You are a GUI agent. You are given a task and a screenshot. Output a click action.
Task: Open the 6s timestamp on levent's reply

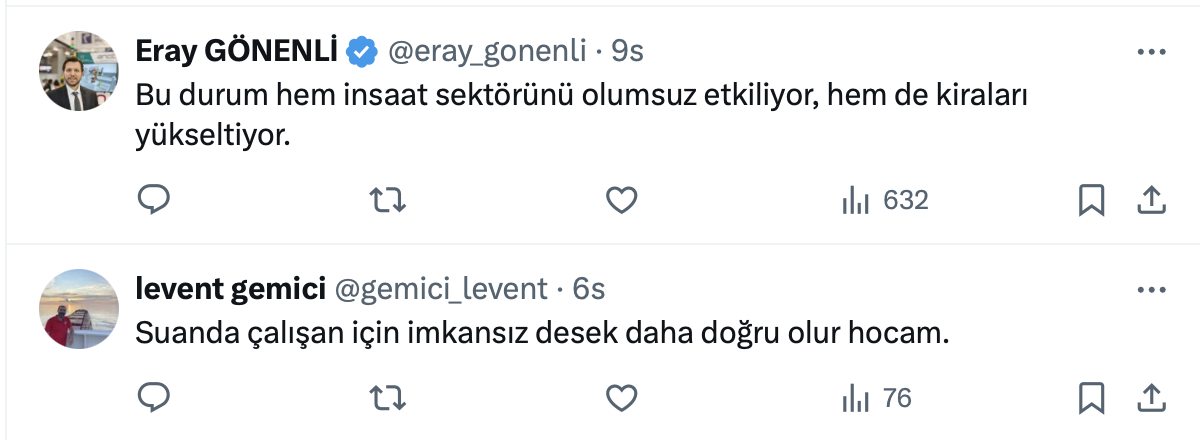point(589,289)
